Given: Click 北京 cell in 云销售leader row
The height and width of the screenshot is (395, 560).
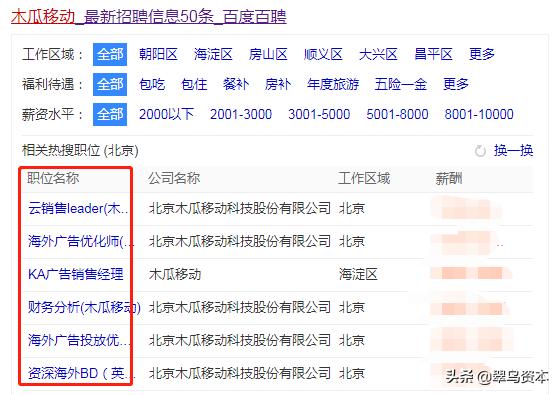Looking at the screenshot, I should click(352, 208).
